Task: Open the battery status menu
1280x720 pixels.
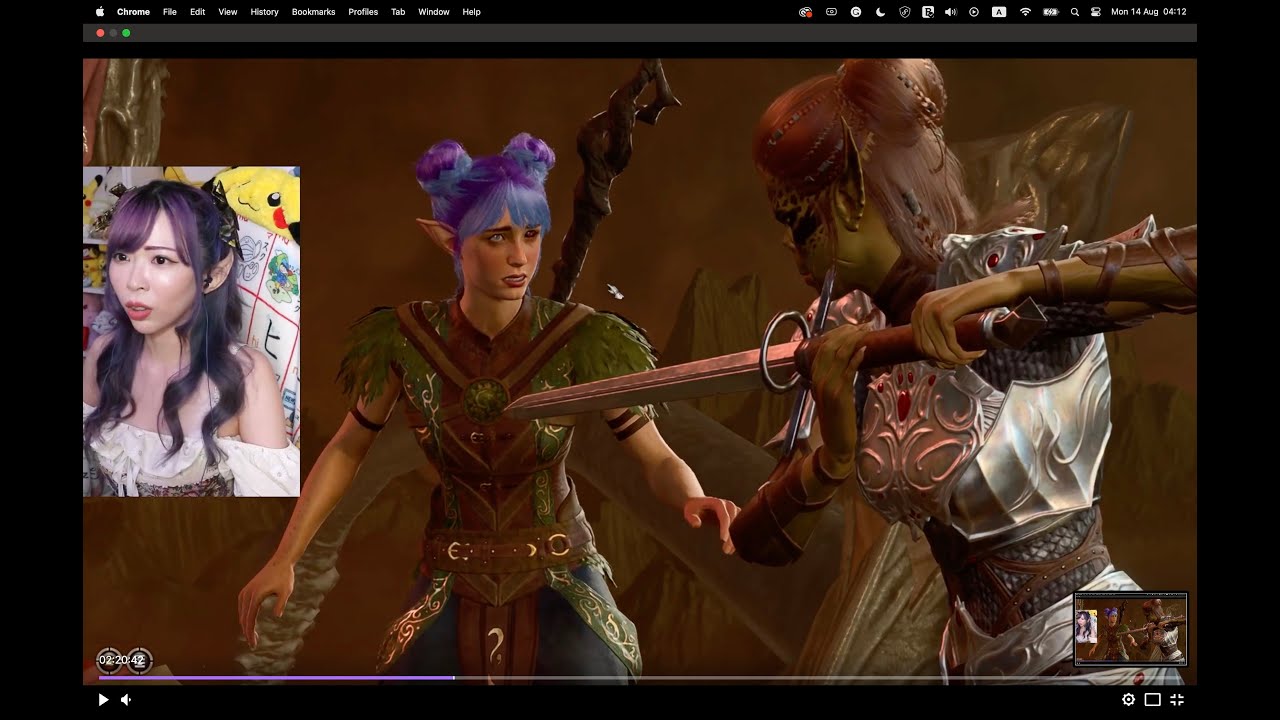Action: (1051, 12)
